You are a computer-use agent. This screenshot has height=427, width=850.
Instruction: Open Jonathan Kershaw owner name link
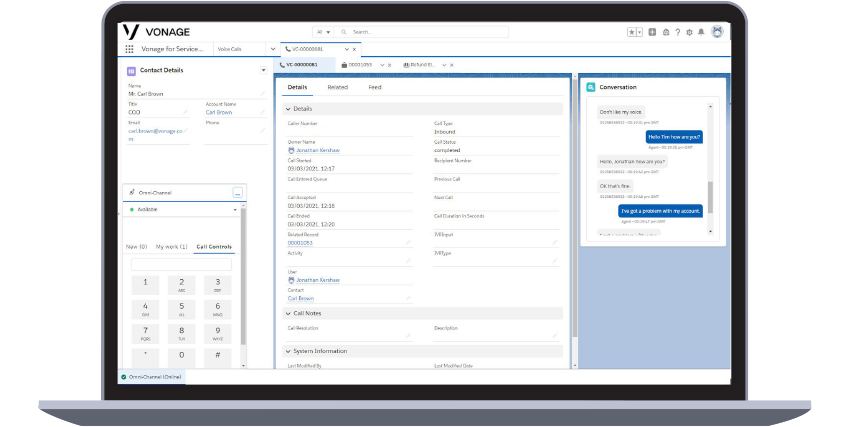(316, 150)
